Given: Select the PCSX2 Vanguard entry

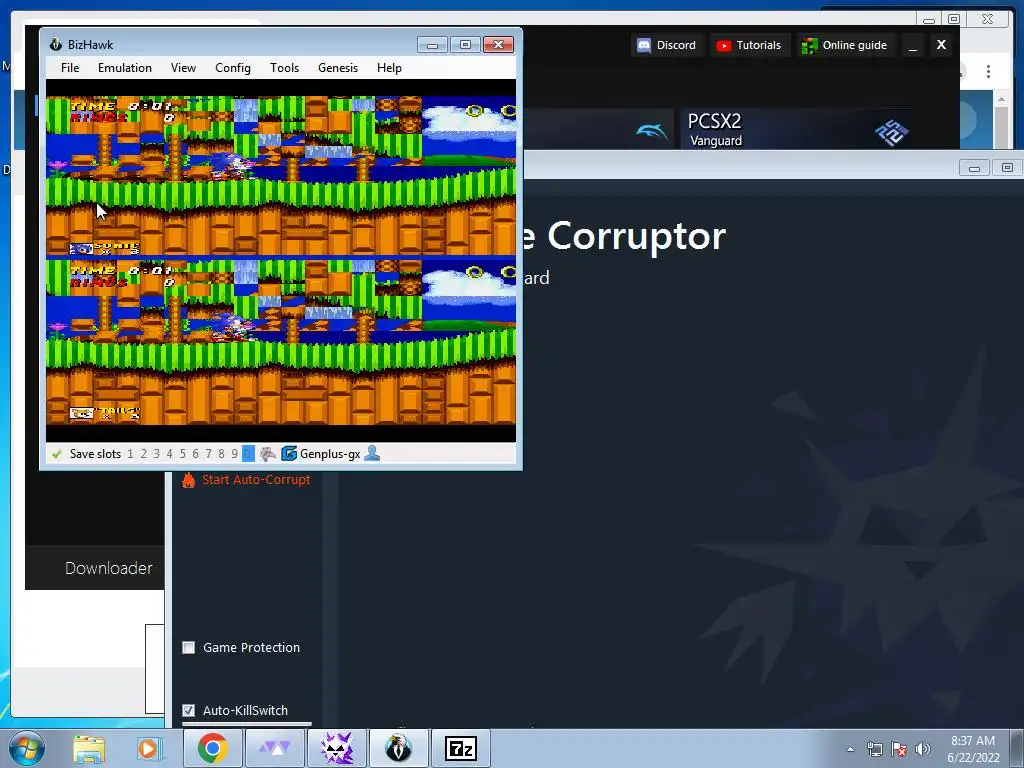Looking at the screenshot, I should 797,129.
